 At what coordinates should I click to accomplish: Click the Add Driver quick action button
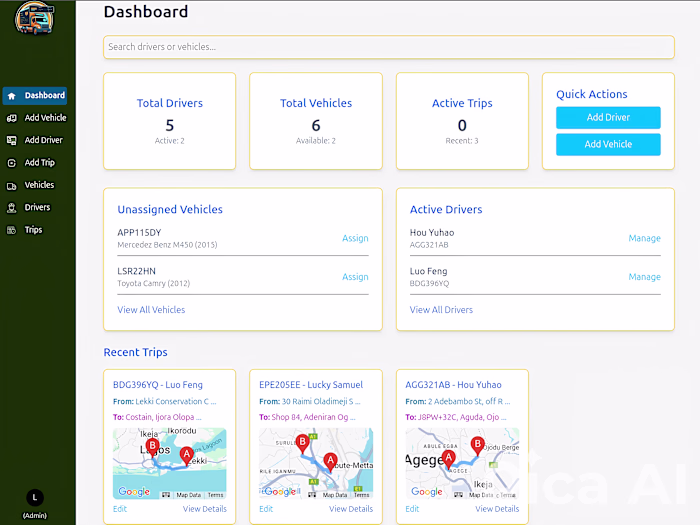click(608, 117)
